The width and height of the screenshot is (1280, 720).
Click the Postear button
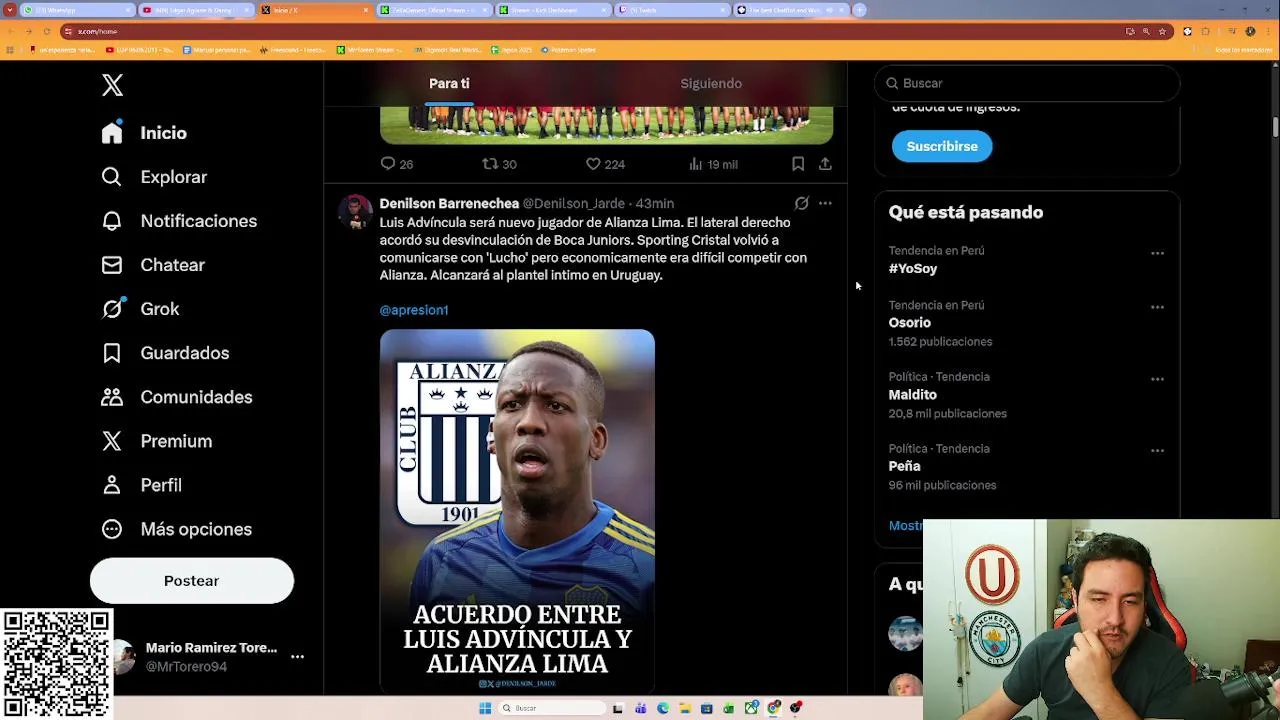point(192,581)
